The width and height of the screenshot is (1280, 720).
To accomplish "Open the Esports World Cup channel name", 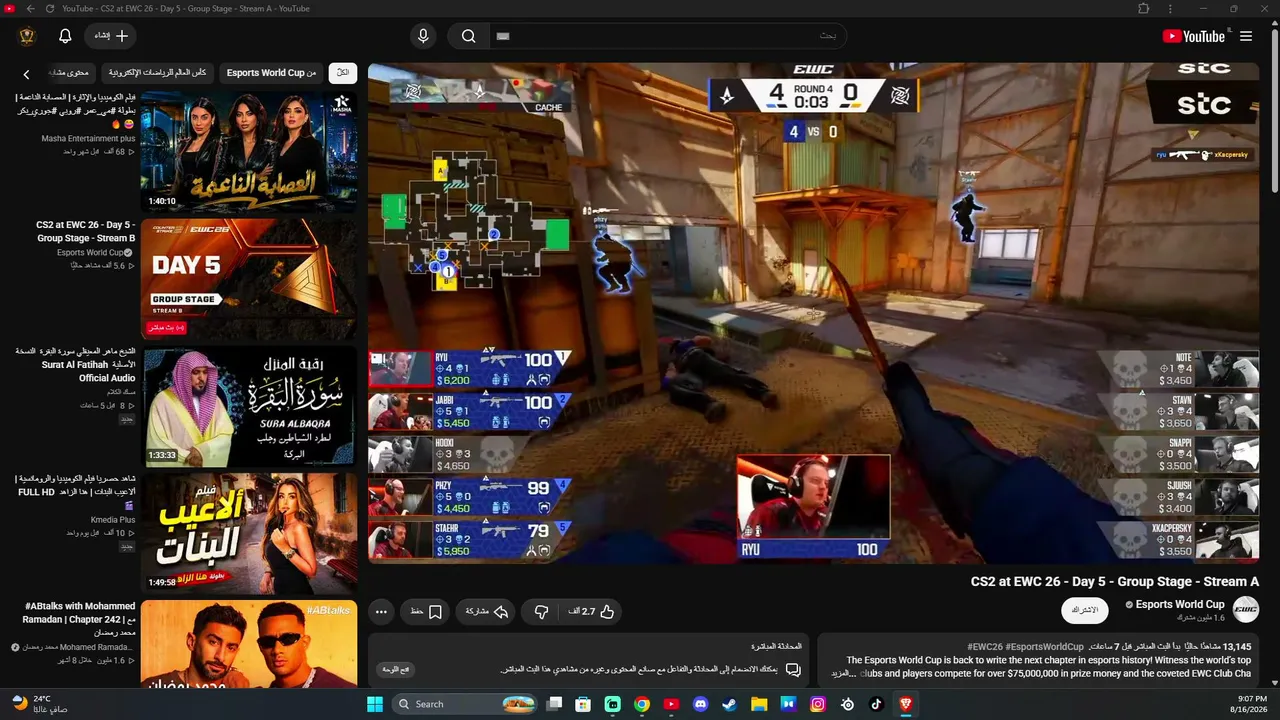I will pyautogui.click(x=1180, y=604).
